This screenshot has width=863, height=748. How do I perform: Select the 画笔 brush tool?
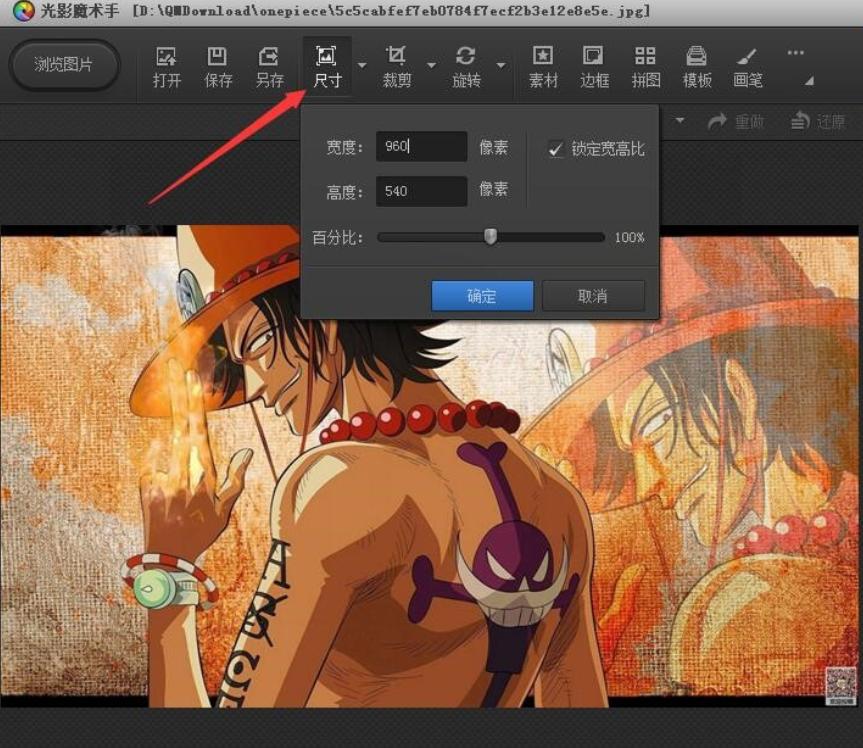point(747,67)
